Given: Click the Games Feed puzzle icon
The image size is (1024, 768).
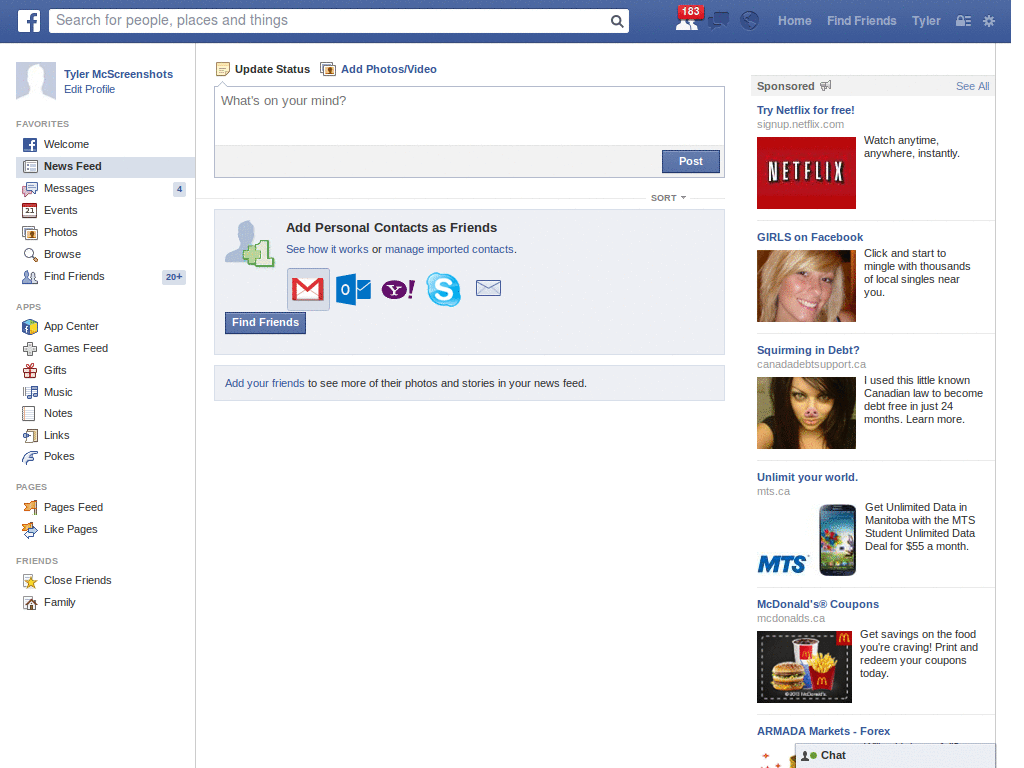Looking at the screenshot, I should point(30,349).
